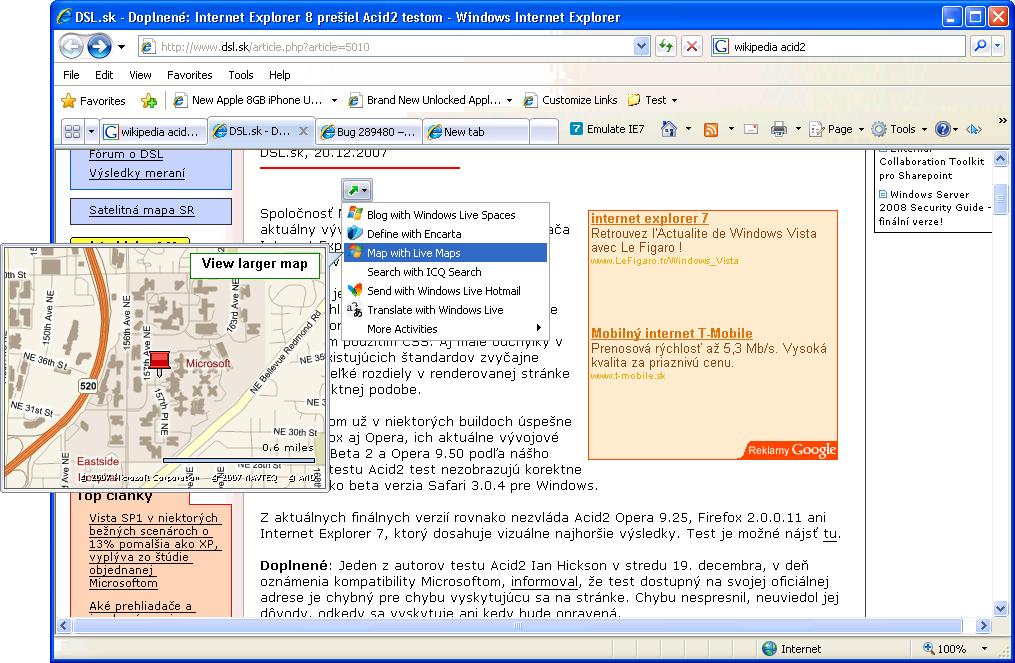The width and height of the screenshot is (1015, 663).
Task: Open search provider options dropdown
Action: click(x=998, y=46)
